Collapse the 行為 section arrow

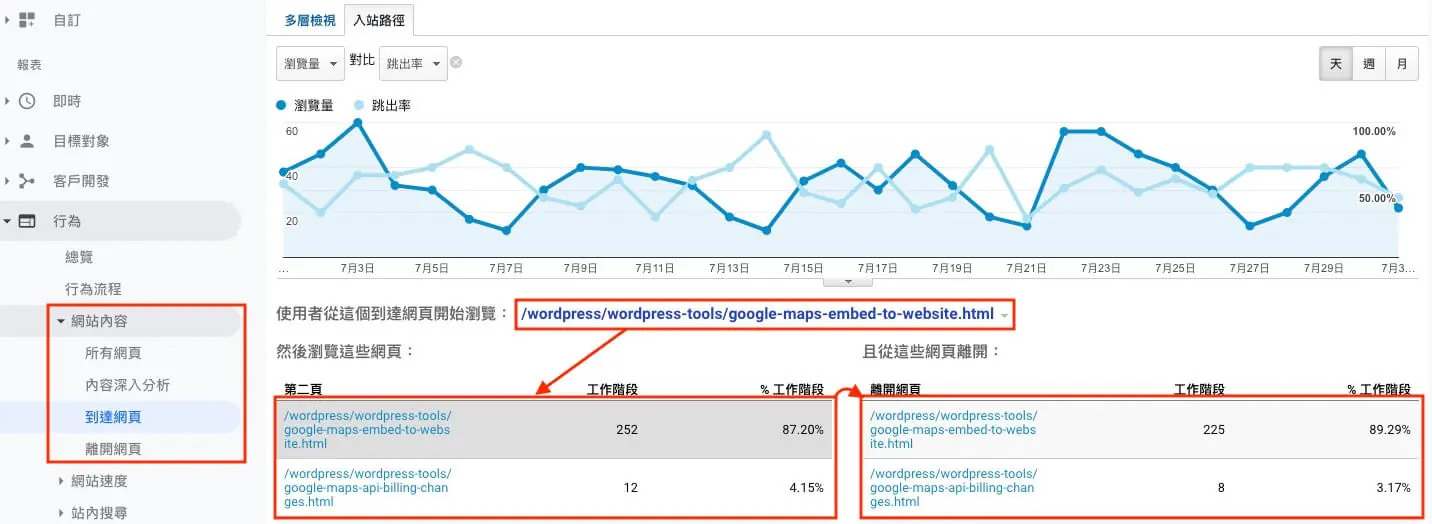[7, 221]
